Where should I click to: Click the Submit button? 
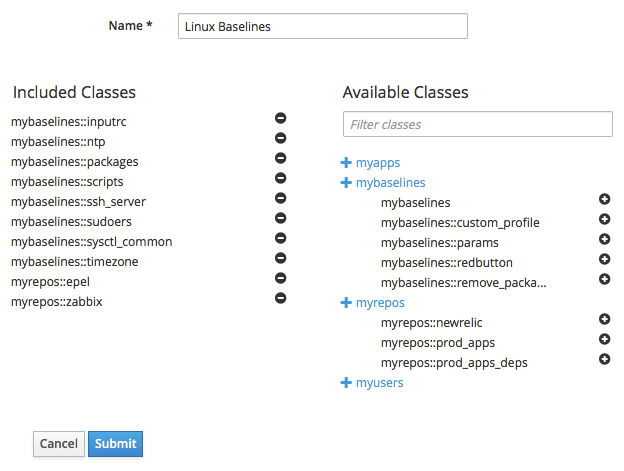(115, 444)
